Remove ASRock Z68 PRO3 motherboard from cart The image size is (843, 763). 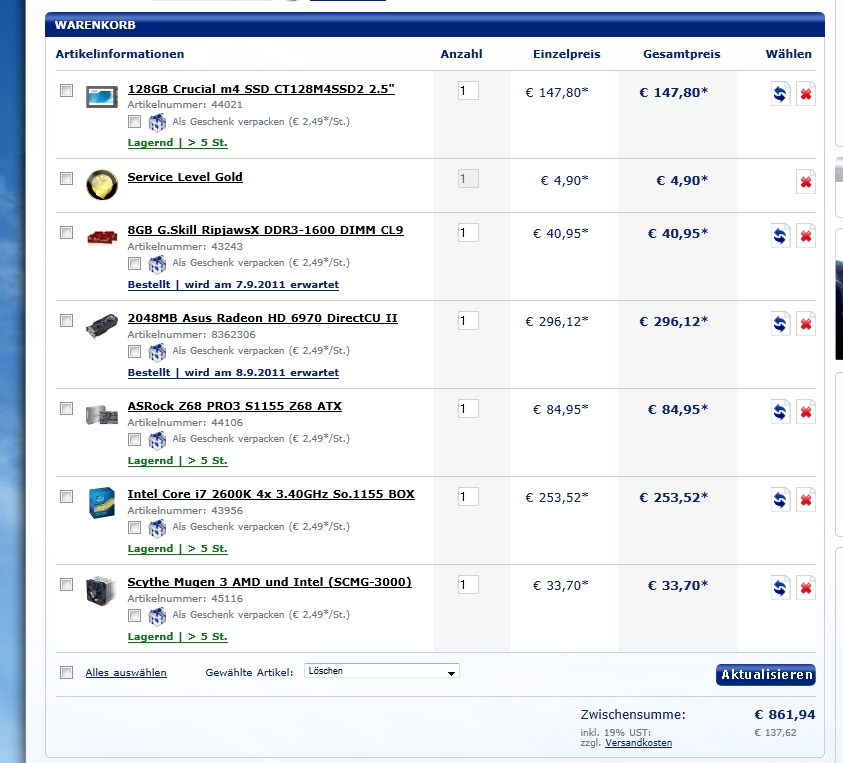coord(805,412)
